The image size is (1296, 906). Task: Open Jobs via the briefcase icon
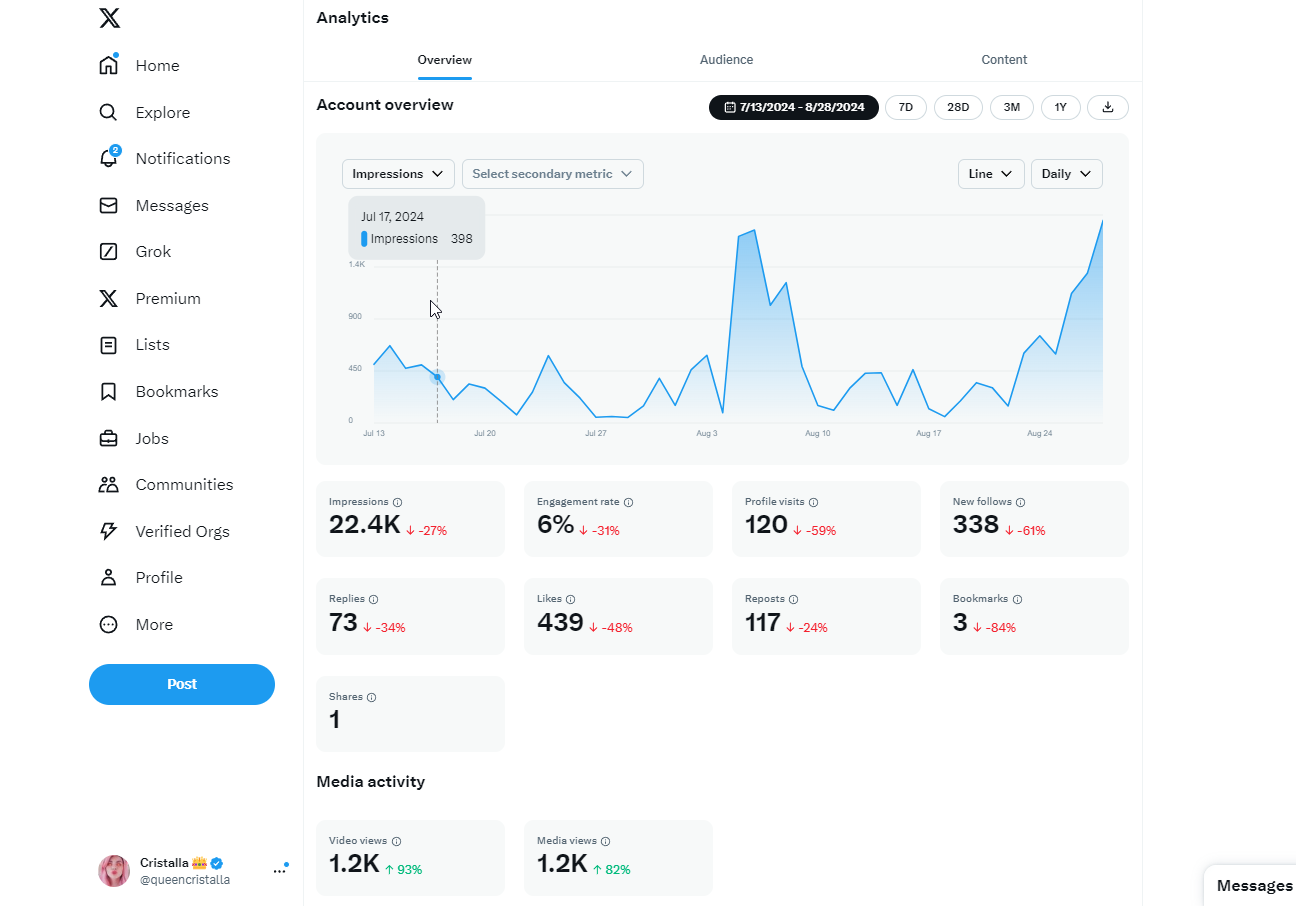[x=109, y=438]
